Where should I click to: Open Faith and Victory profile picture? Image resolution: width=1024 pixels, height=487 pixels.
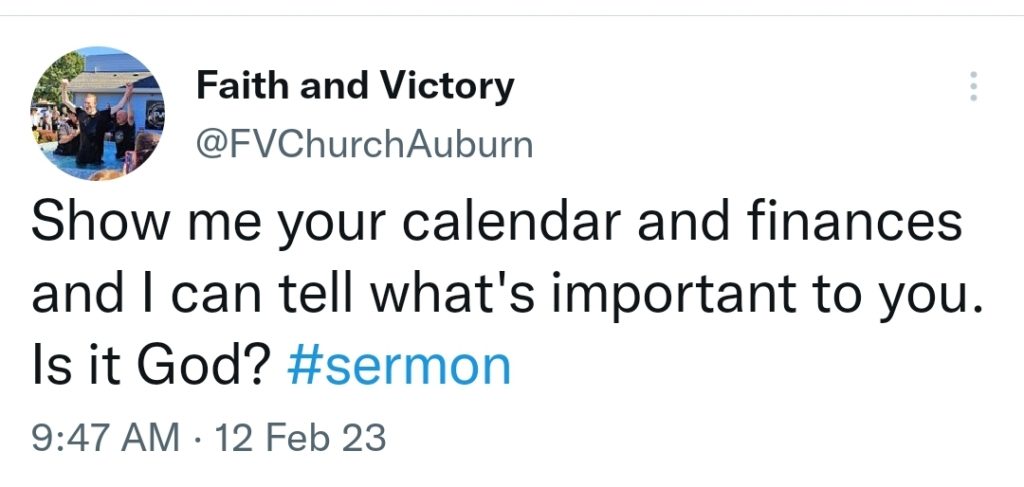point(97,113)
